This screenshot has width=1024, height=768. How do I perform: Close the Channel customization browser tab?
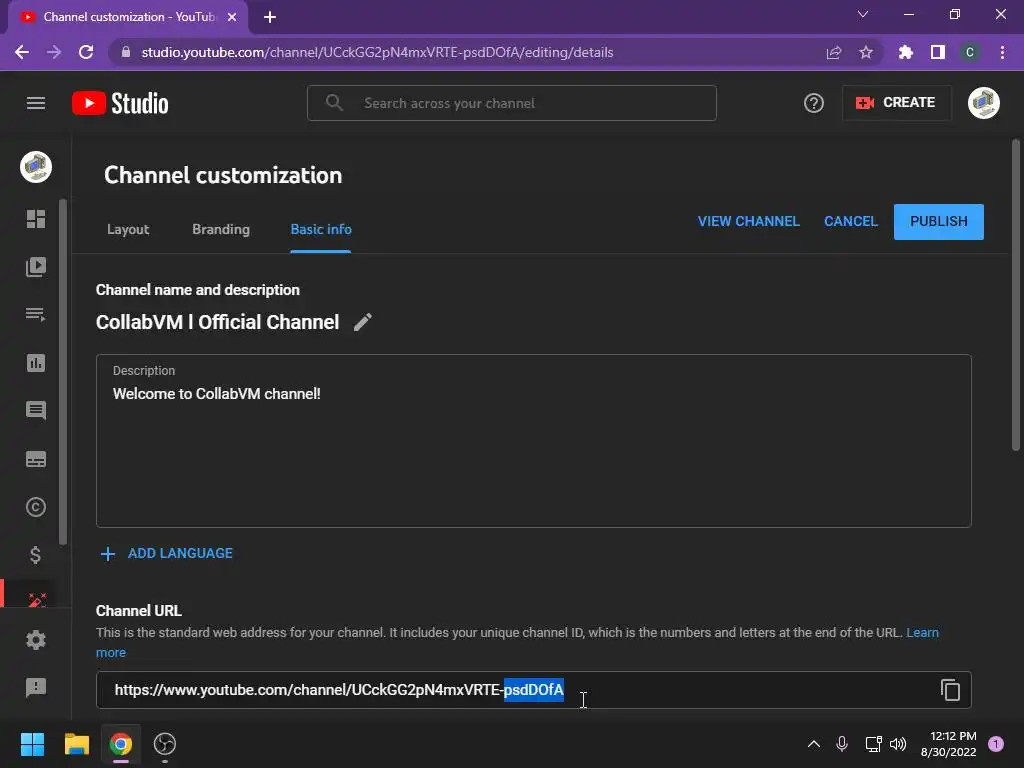click(232, 17)
